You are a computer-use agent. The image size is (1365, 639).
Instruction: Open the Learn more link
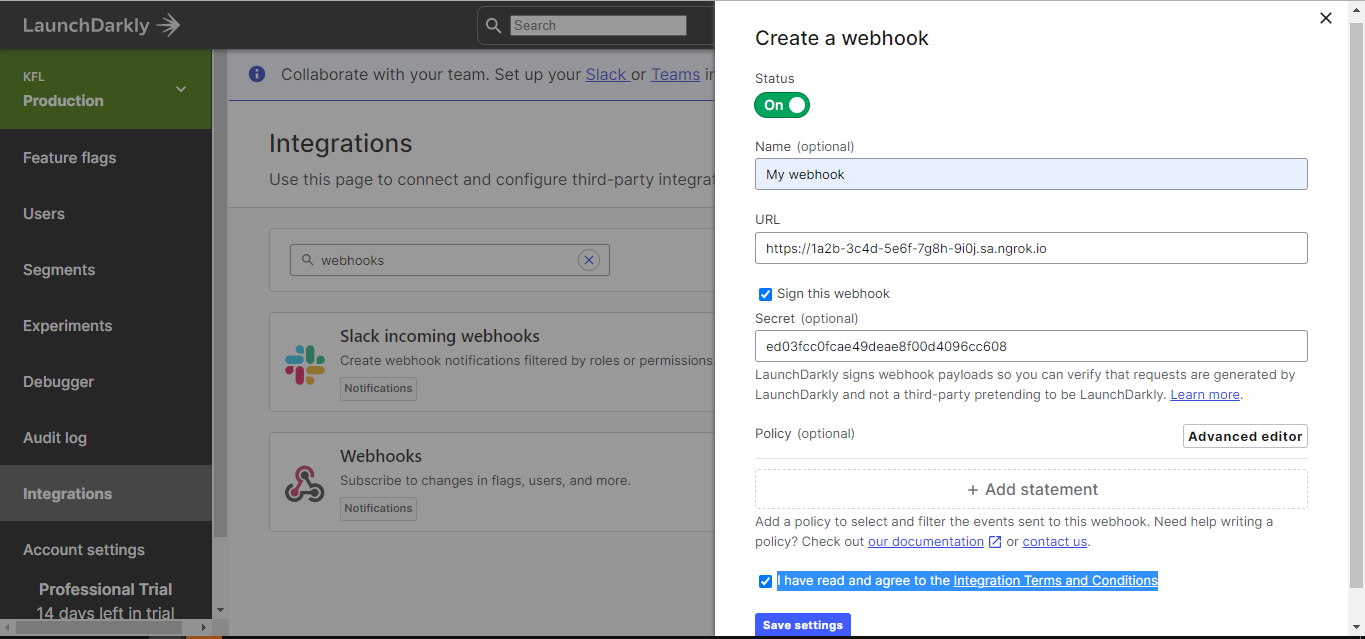coord(1205,395)
